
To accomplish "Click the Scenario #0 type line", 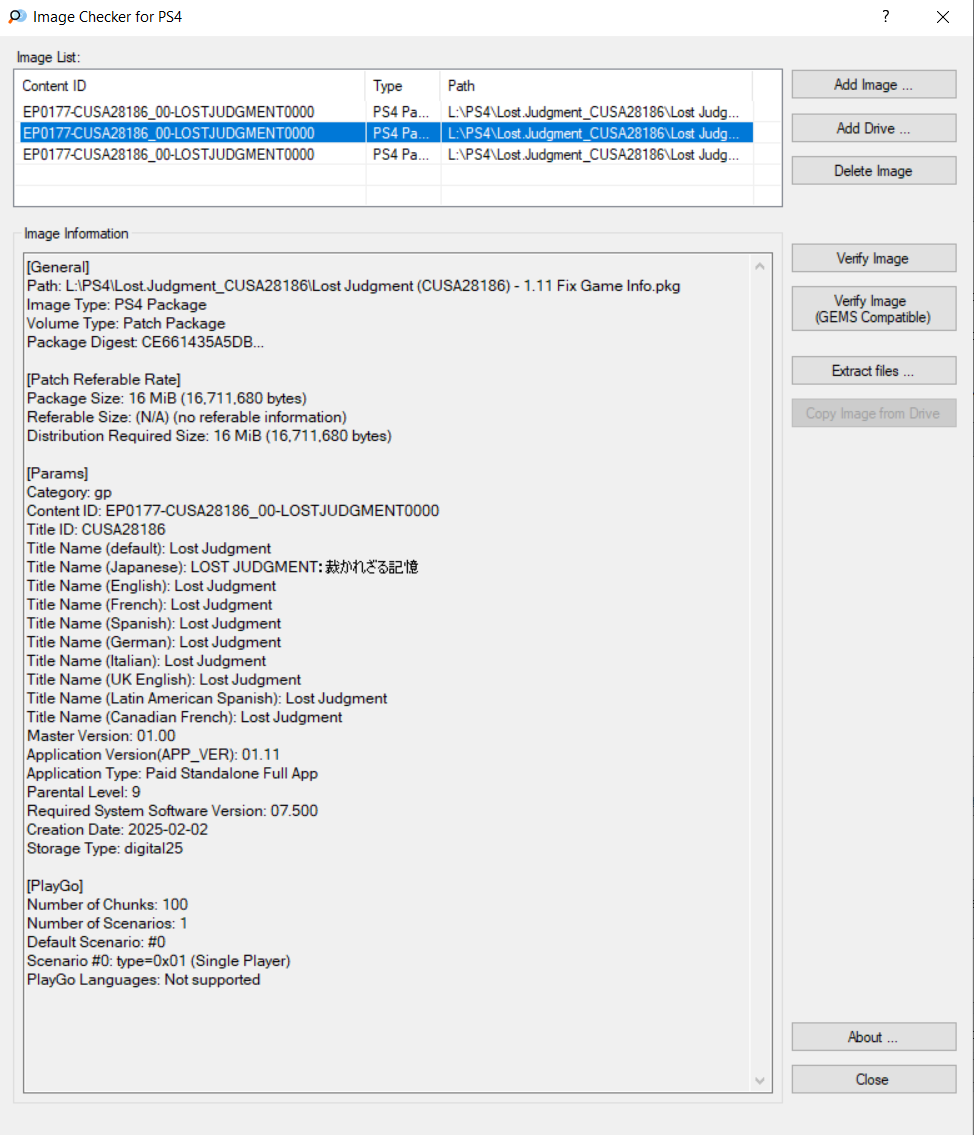I will (x=158, y=961).
